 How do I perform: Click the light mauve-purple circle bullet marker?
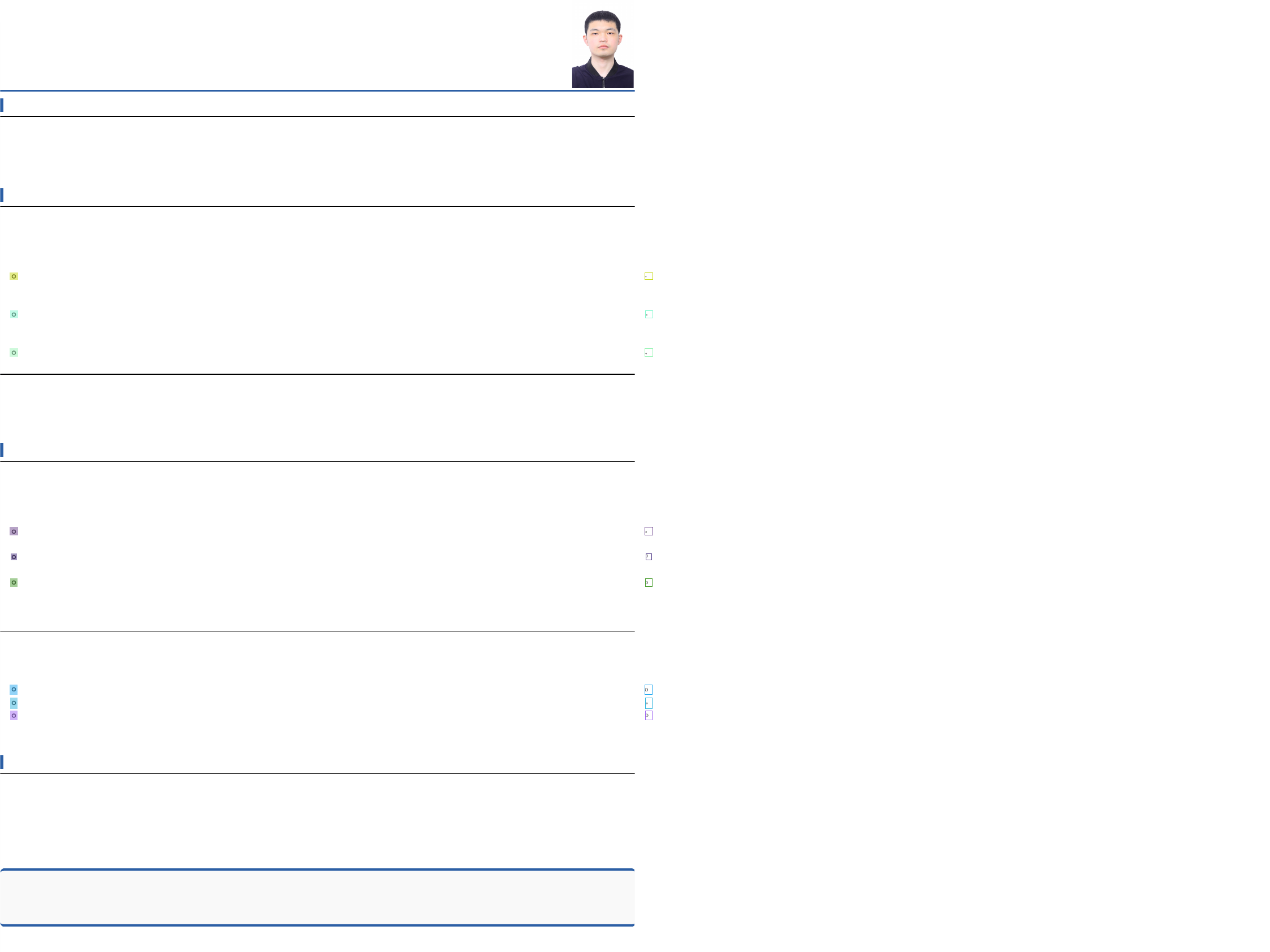[x=14, y=531]
